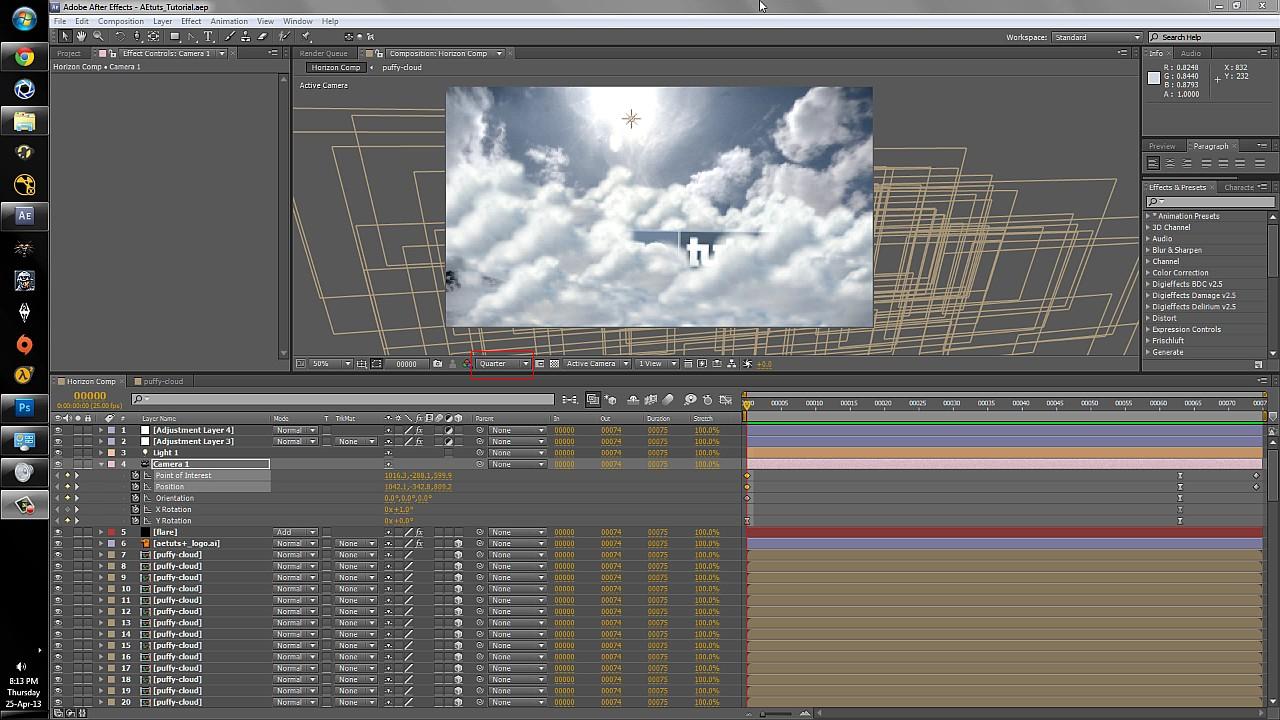Click the Info panel color swatch

tap(1153, 78)
